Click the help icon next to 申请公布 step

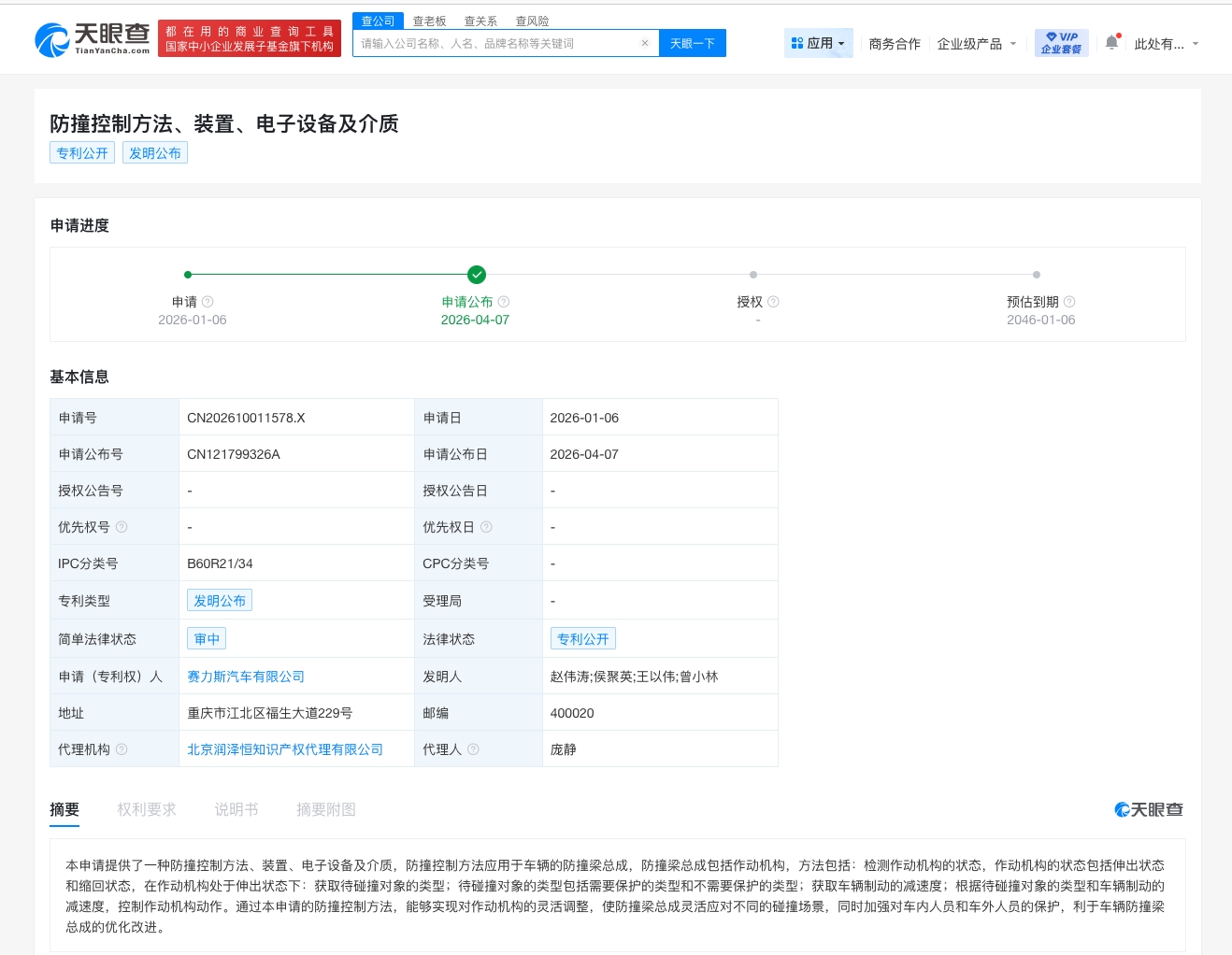coord(503,301)
